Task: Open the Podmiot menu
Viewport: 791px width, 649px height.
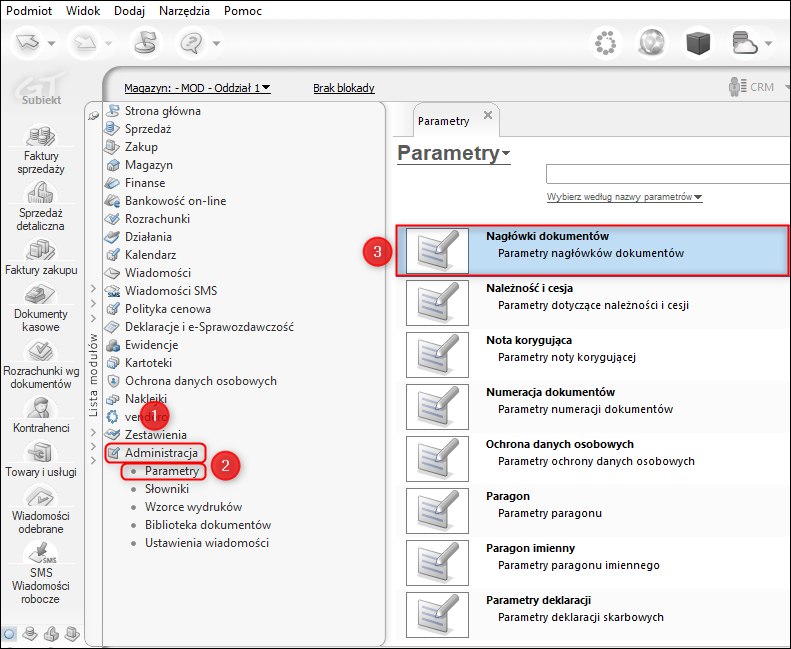Action: pyautogui.click(x=29, y=11)
